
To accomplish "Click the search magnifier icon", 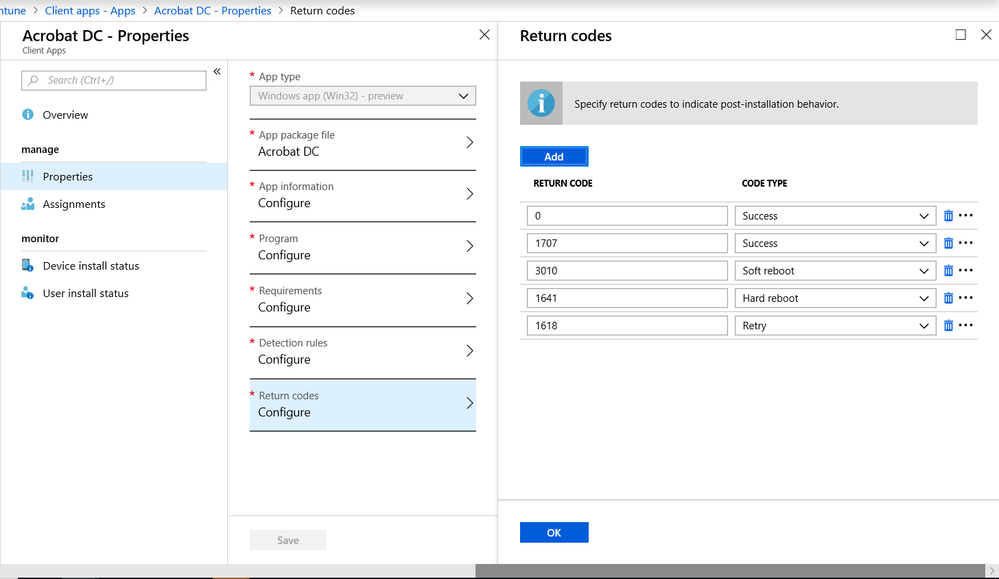I will [x=33, y=80].
